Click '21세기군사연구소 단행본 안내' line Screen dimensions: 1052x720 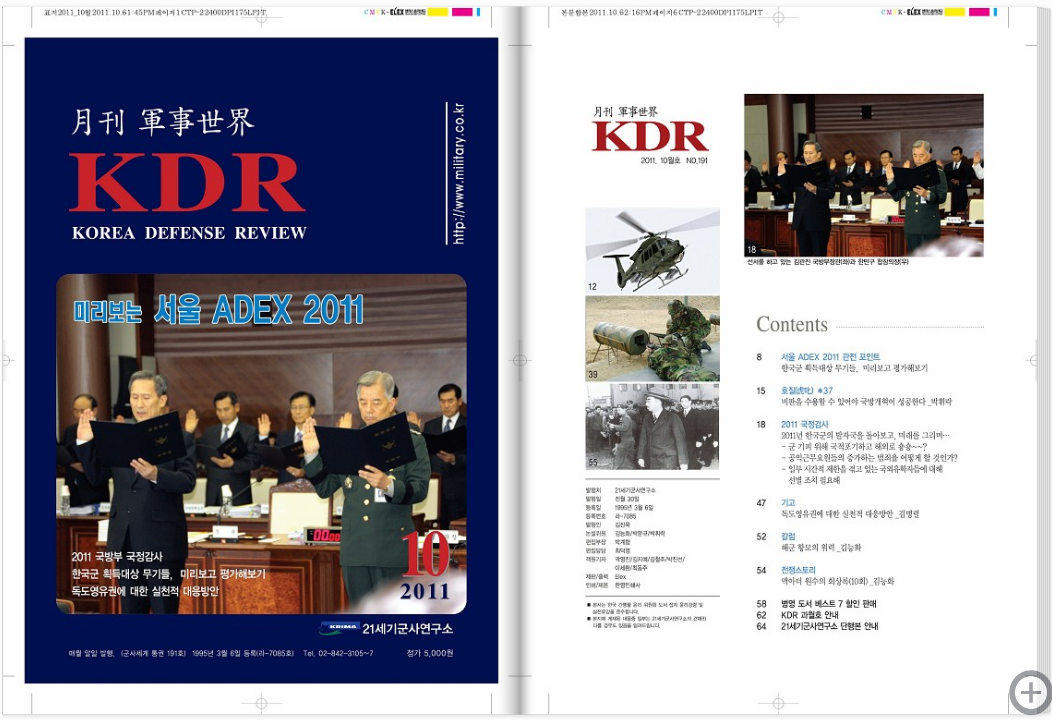pyautogui.click(x=829, y=626)
